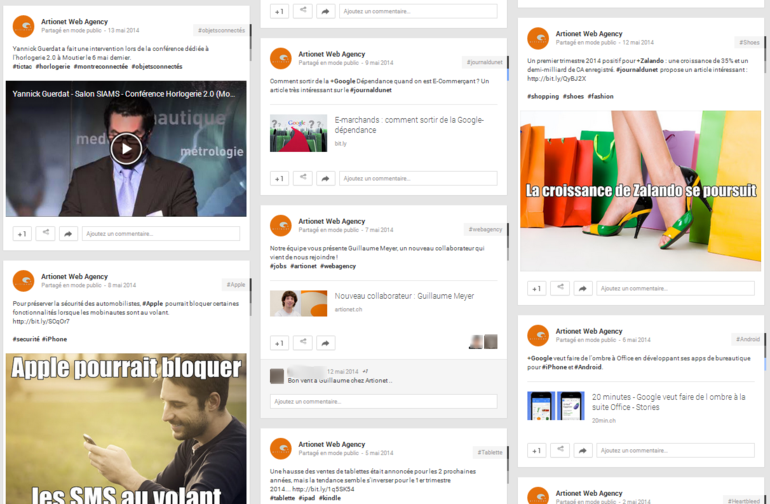770x504 pixels.
Task: Open Artionet avatar on the 6 mai post
Action: click(538, 336)
